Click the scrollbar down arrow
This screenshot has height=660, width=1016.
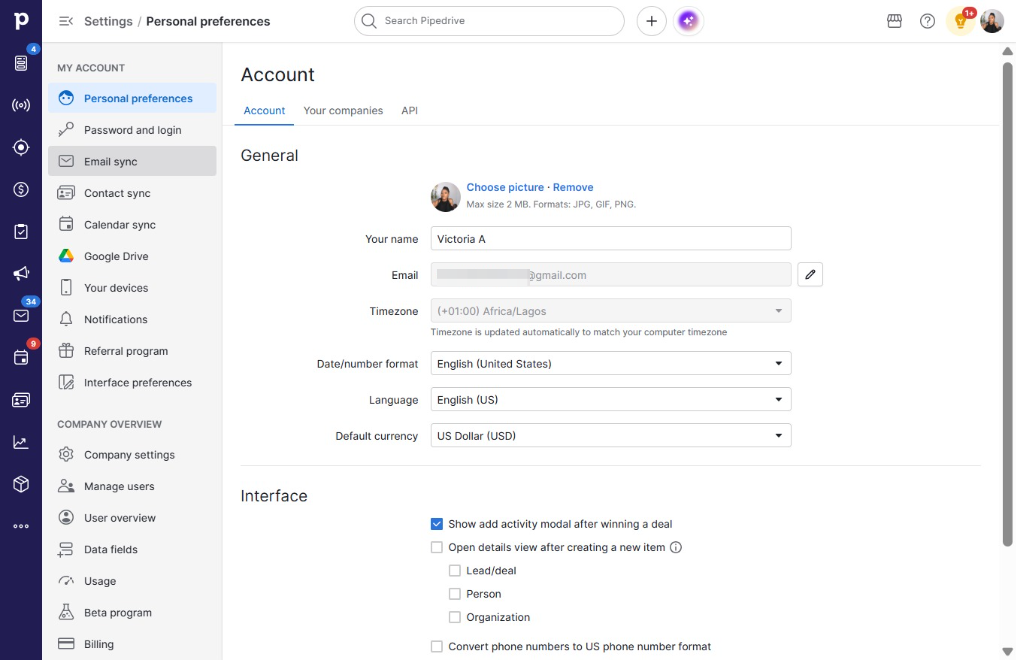(x=1007, y=652)
